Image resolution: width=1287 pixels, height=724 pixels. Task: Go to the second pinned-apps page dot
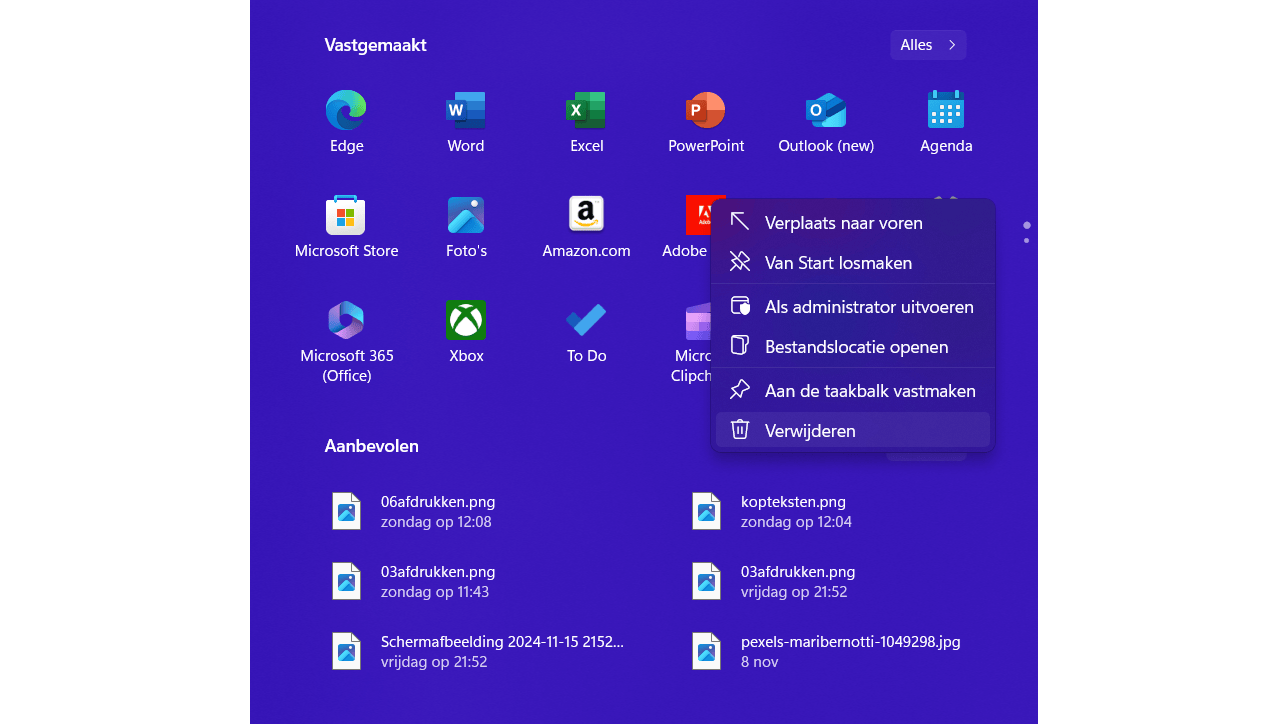pos(1026,240)
